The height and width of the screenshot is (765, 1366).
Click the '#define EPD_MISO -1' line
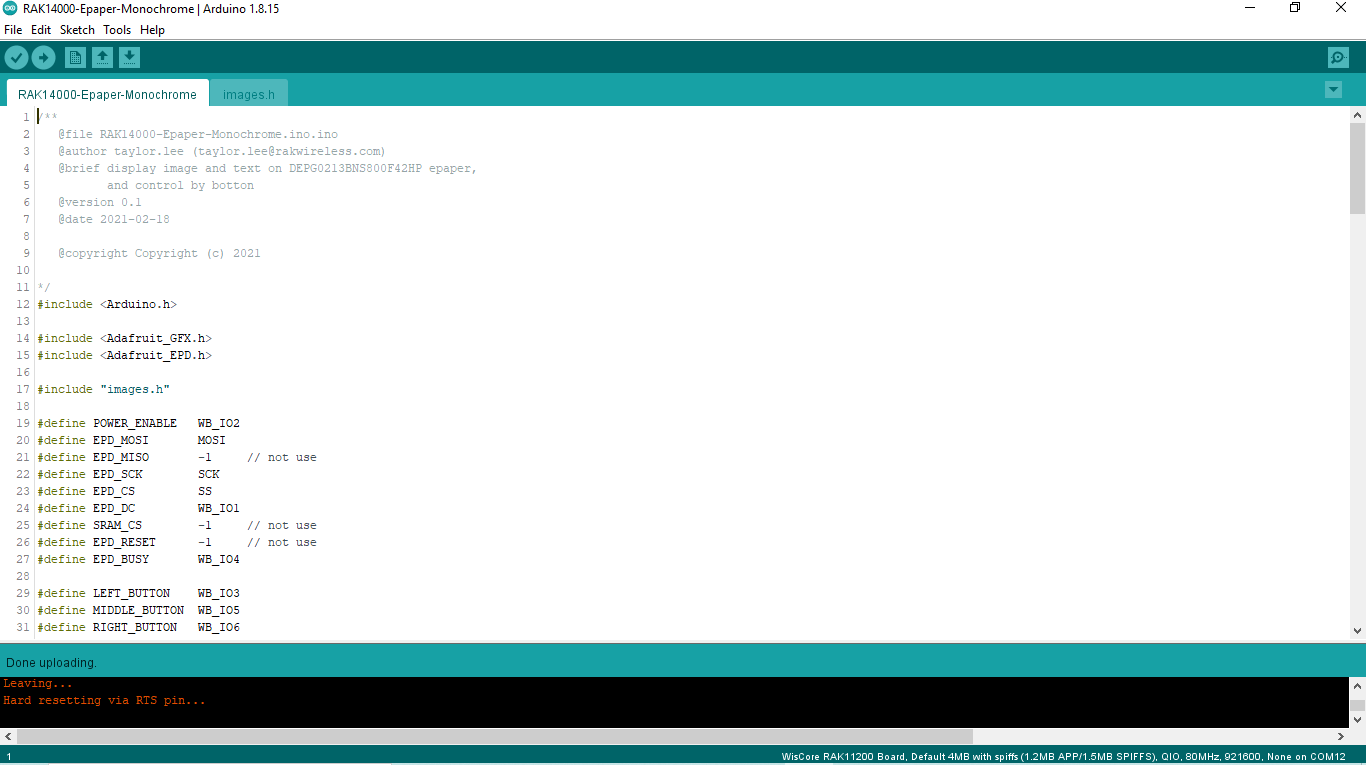point(176,457)
